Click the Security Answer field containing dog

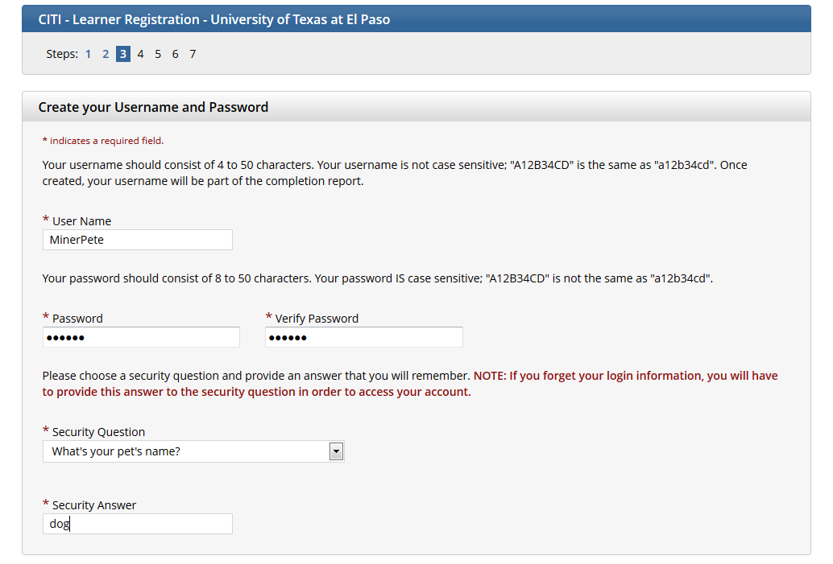click(138, 524)
